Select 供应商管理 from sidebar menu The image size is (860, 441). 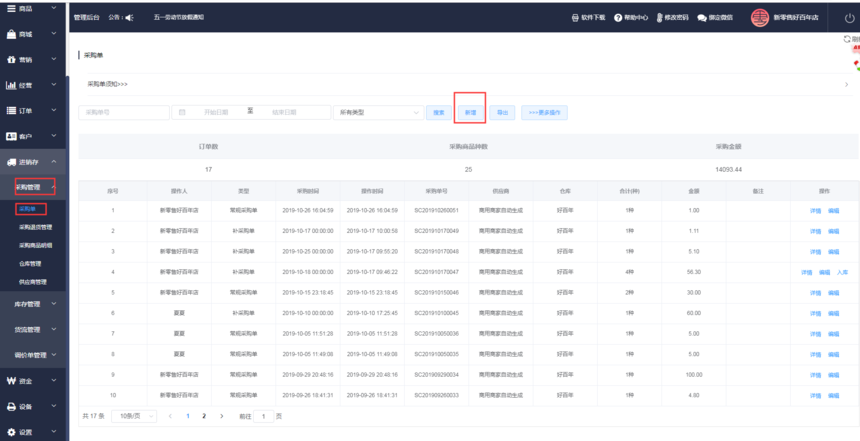pos(33,282)
